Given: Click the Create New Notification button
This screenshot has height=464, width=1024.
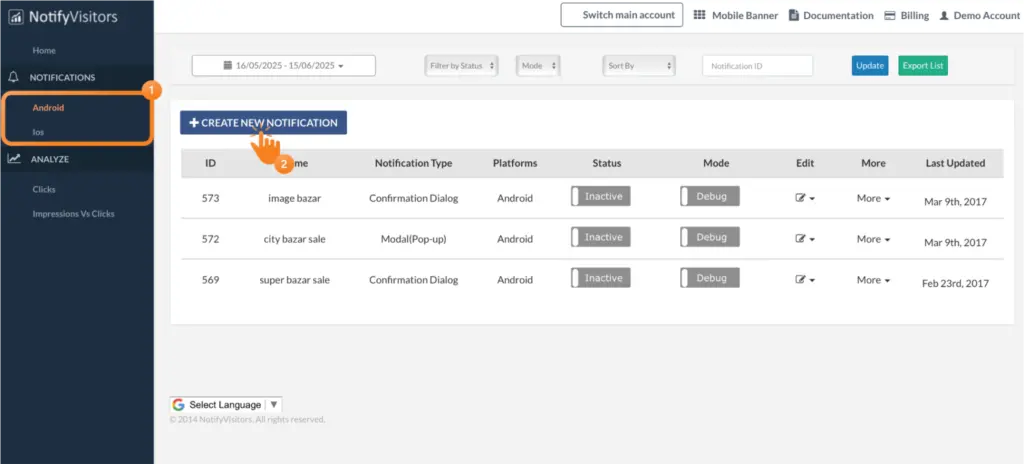Looking at the screenshot, I should [263, 123].
